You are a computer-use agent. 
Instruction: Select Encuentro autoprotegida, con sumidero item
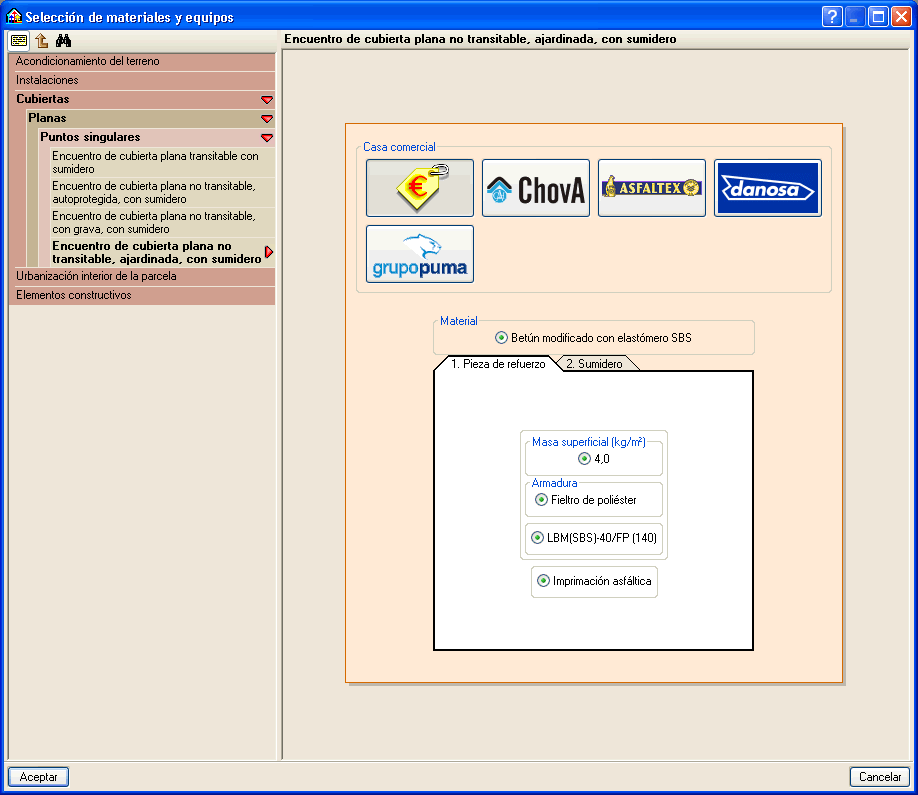tap(162, 193)
